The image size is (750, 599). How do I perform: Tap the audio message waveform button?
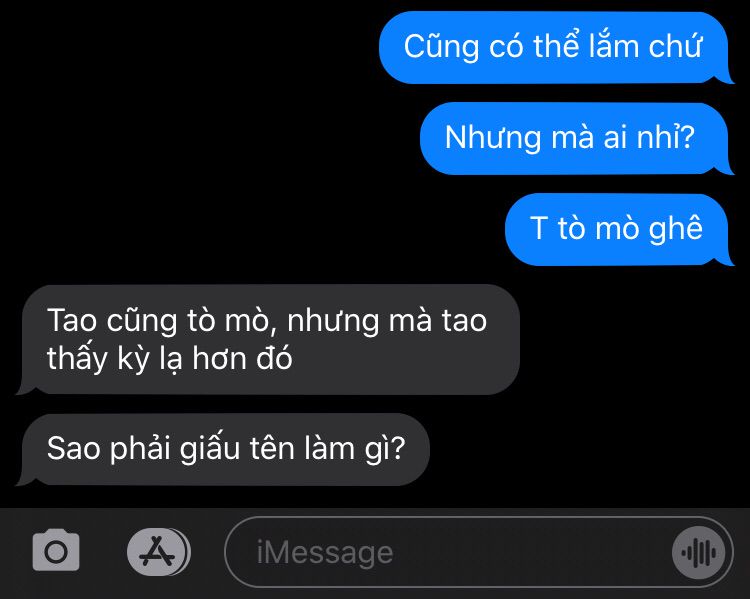(x=698, y=553)
